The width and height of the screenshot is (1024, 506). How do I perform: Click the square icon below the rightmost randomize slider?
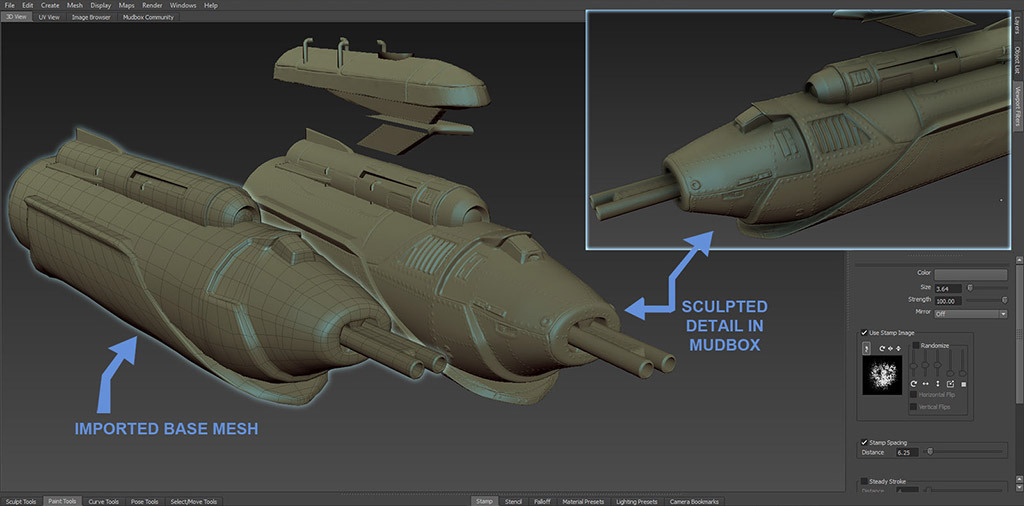963,385
